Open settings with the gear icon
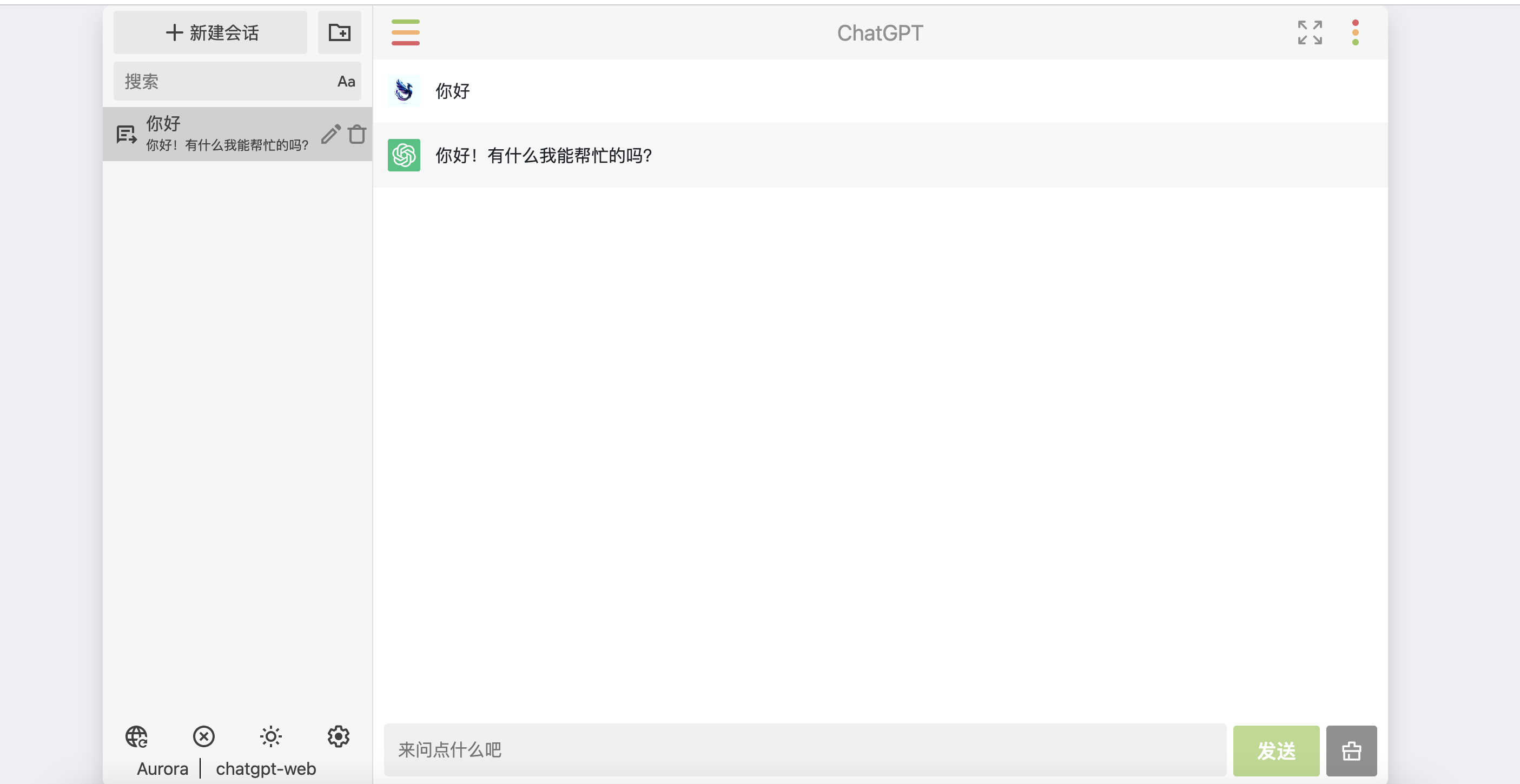The height and width of the screenshot is (784, 1520). coord(338,736)
